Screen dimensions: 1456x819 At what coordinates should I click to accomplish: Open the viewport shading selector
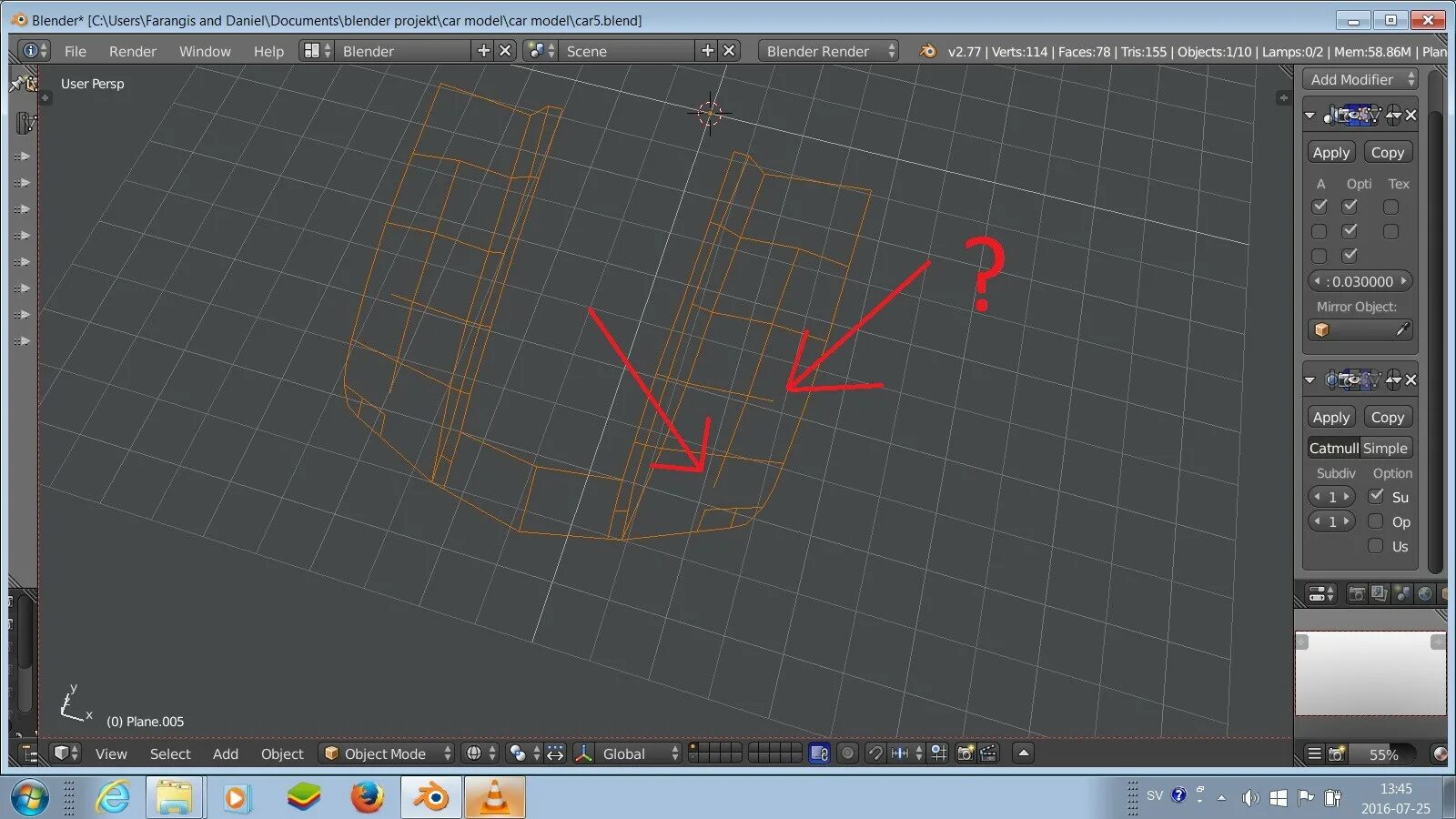[480, 753]
